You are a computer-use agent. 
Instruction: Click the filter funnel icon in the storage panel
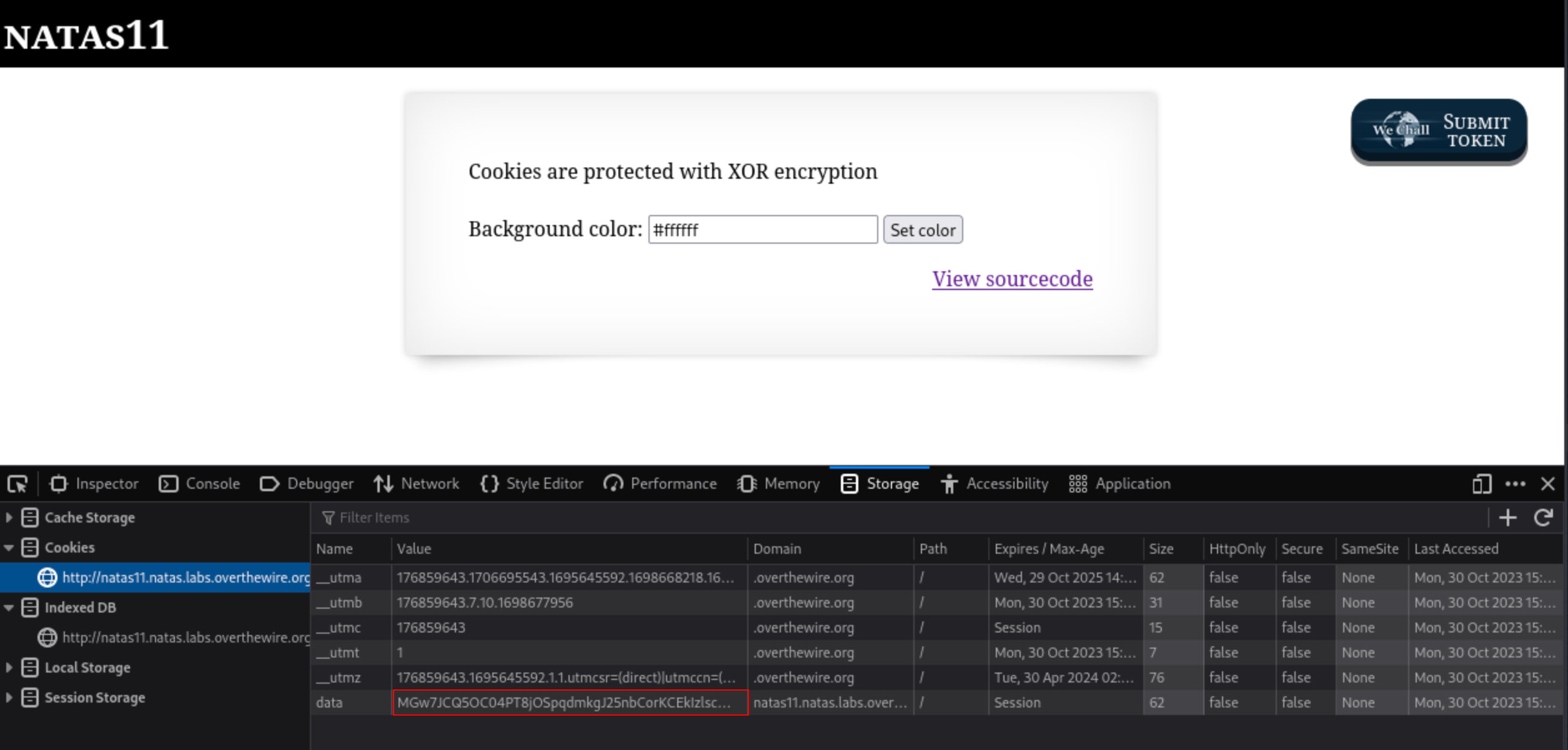(x=328, y=517)
